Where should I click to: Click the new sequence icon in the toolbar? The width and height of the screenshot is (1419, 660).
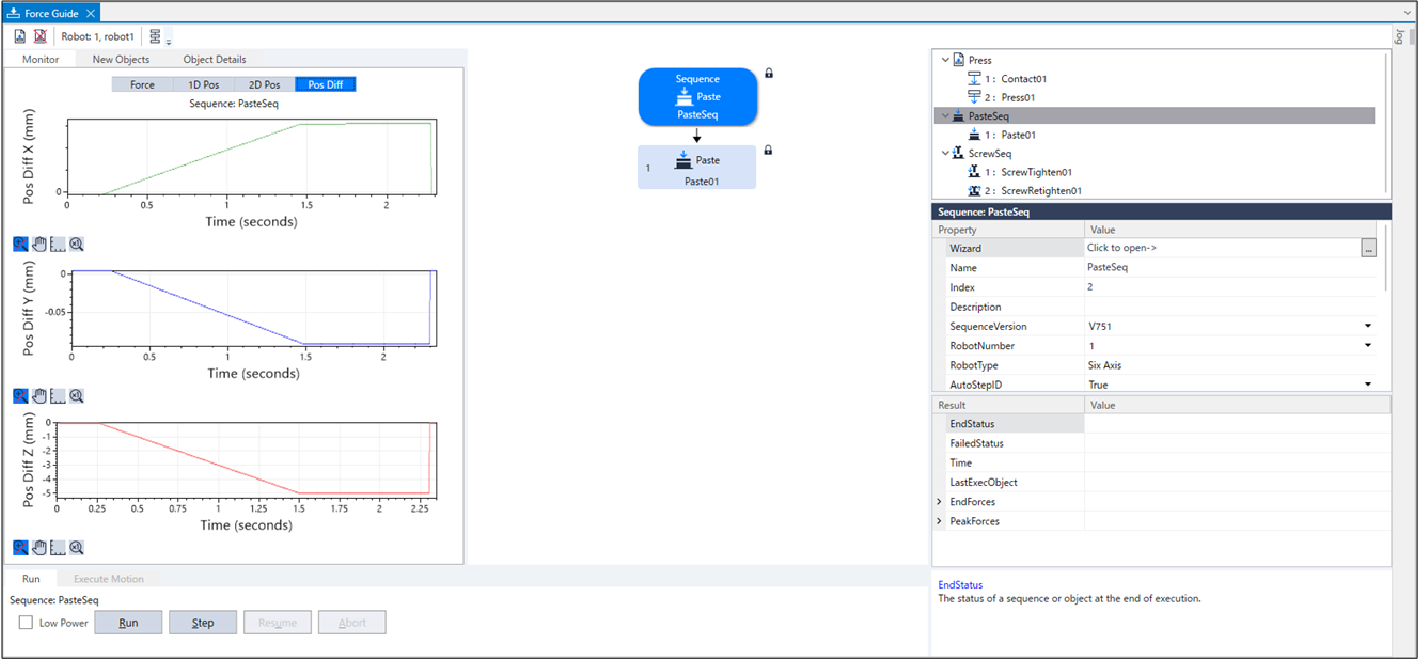tap(20, 37)
